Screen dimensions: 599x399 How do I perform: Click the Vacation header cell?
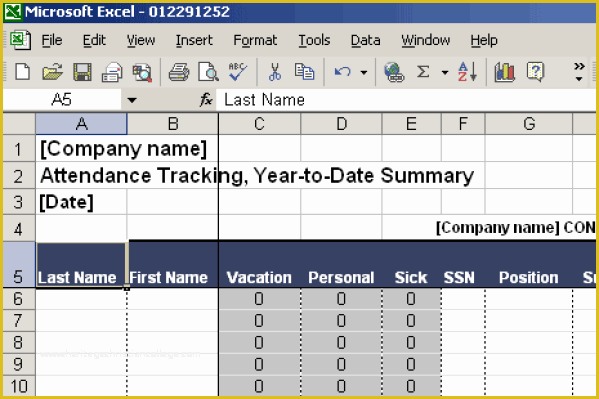(259, 264)
